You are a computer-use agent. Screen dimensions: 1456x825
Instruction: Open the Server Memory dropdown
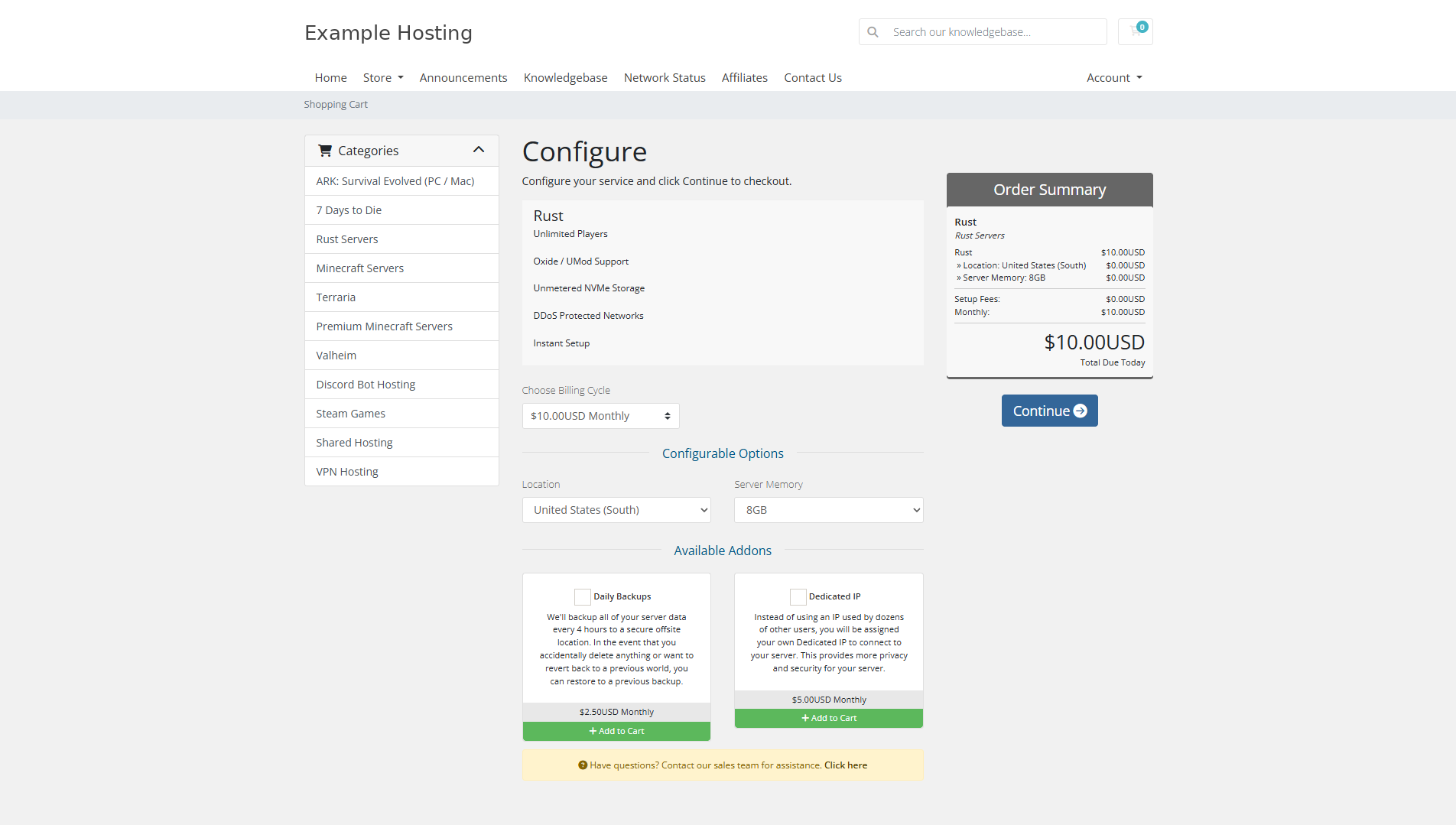[828, 510]
